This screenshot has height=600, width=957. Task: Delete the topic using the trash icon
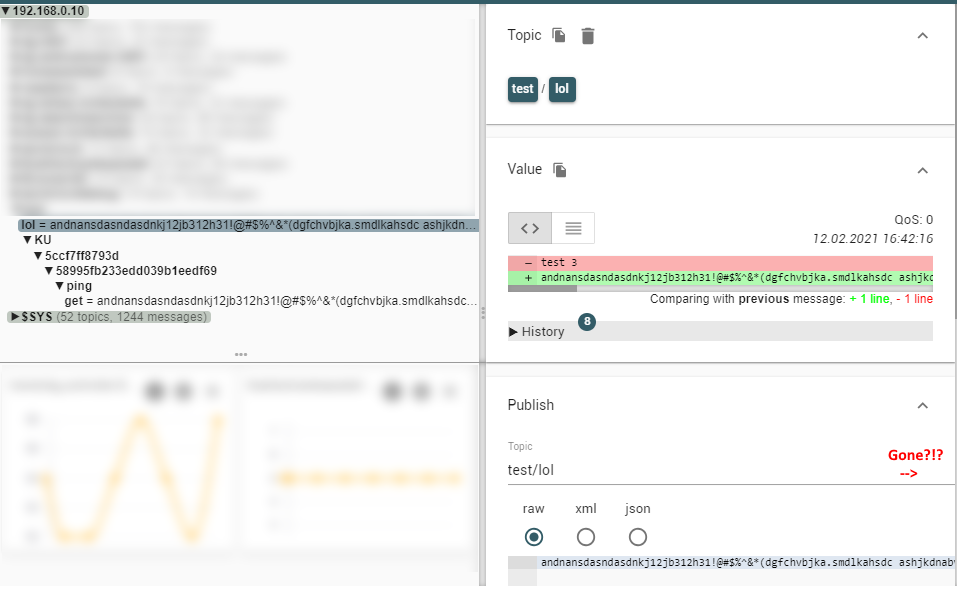click(588, 35)
